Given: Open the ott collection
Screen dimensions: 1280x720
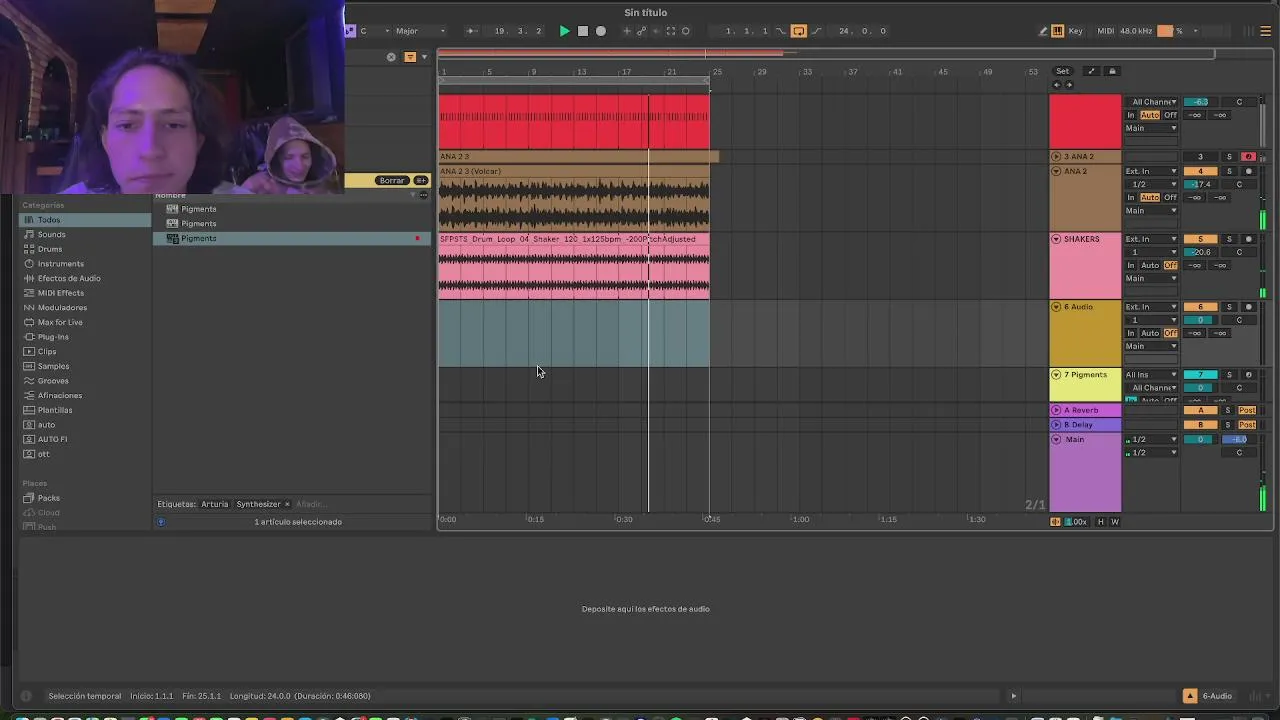Looking at the screenshot, I should pyautogui.click(x=43, y=454).
